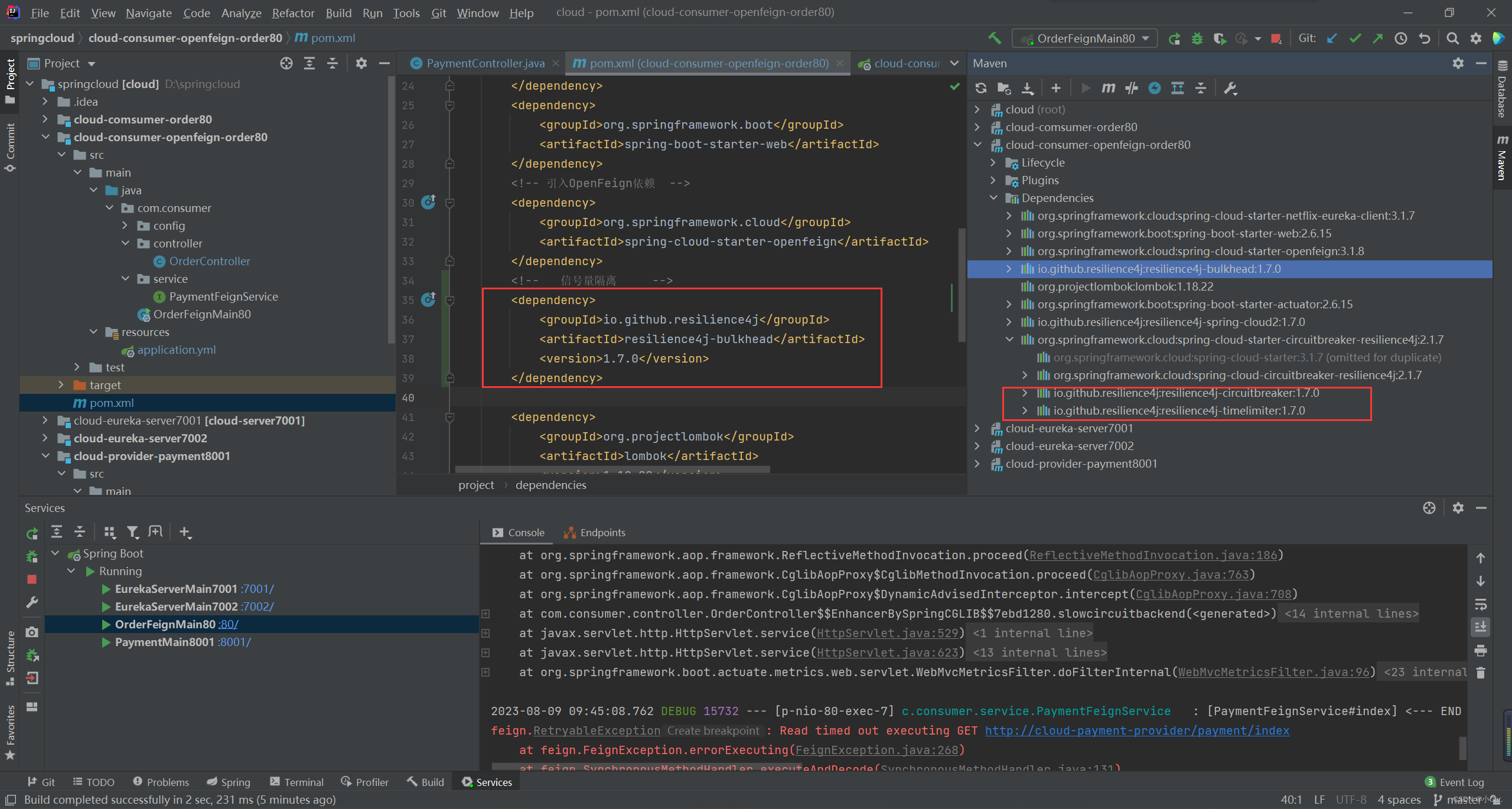Open Maven settings wrench icon
Viewport: 1512px width, 809px height.
pyautogui.click(x=1230, y=88)
